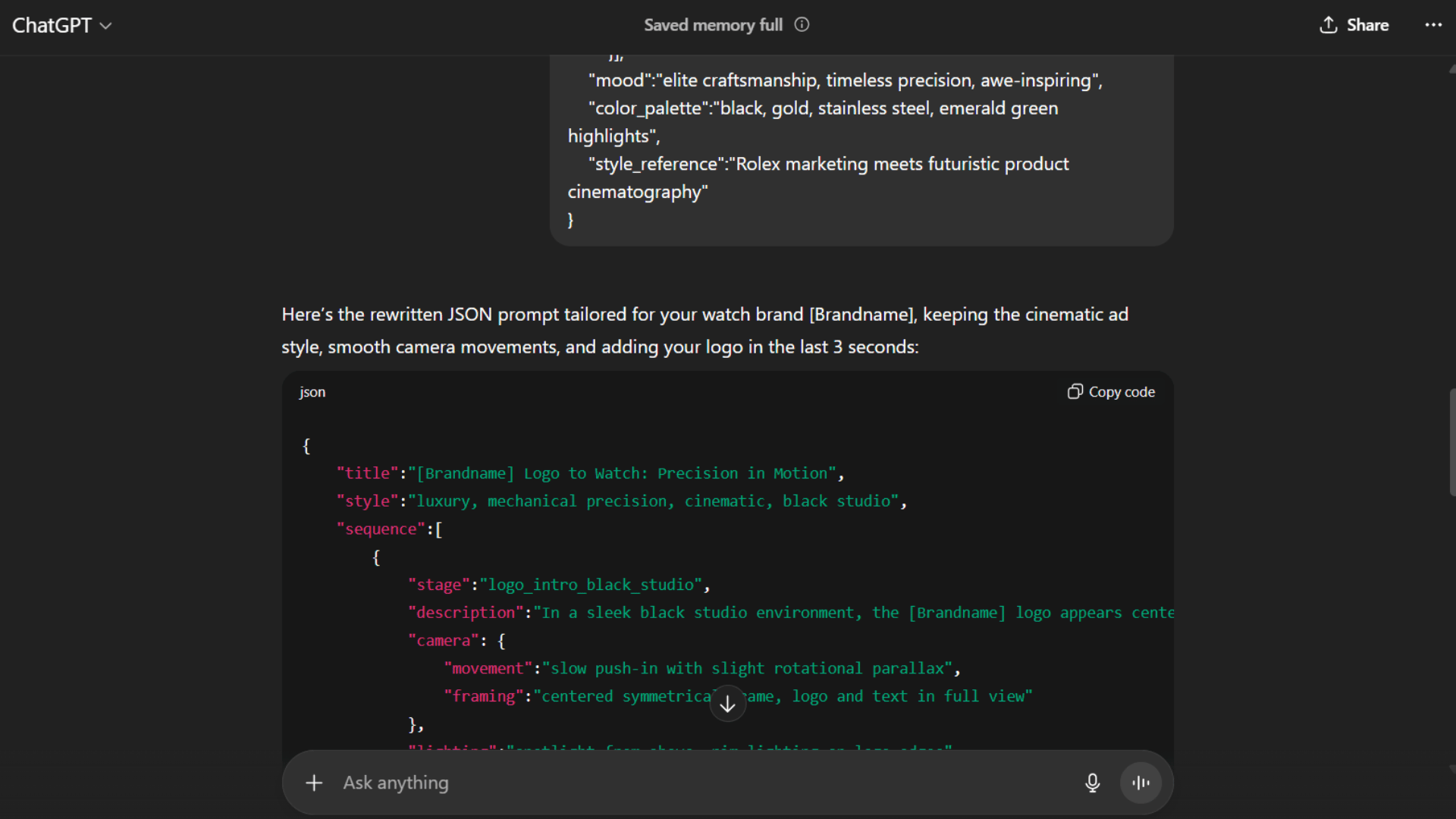The width and height of the screenshot is (1456, 819).
Task: Click the Share upload arrow icon
Action: [x=1328, y=25]
